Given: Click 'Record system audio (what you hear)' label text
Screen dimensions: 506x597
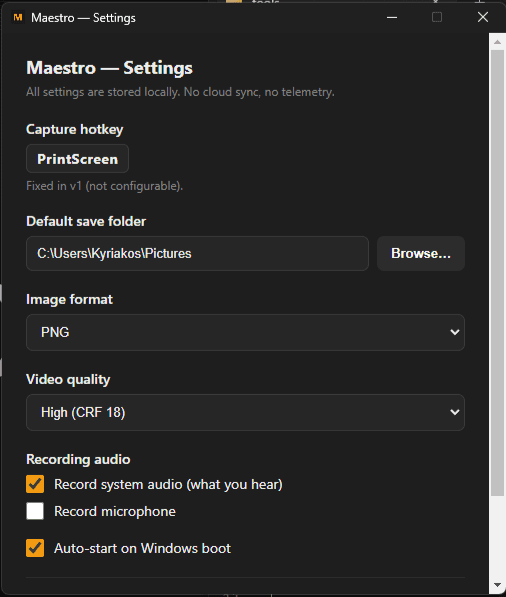Looking at the screenshot, I should pos(168,484).
